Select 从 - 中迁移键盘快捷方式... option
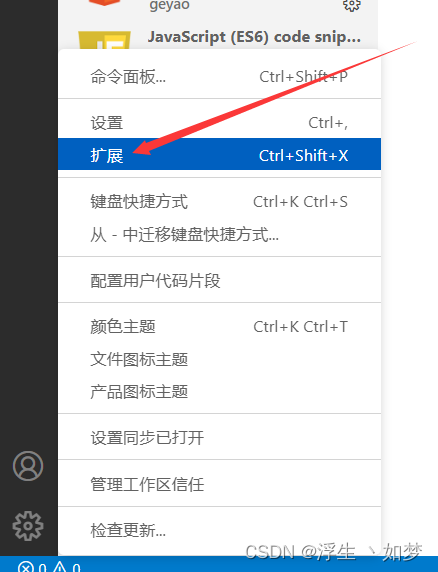The height and width of the screenshot is (572, 438). [x=219, y=234]
